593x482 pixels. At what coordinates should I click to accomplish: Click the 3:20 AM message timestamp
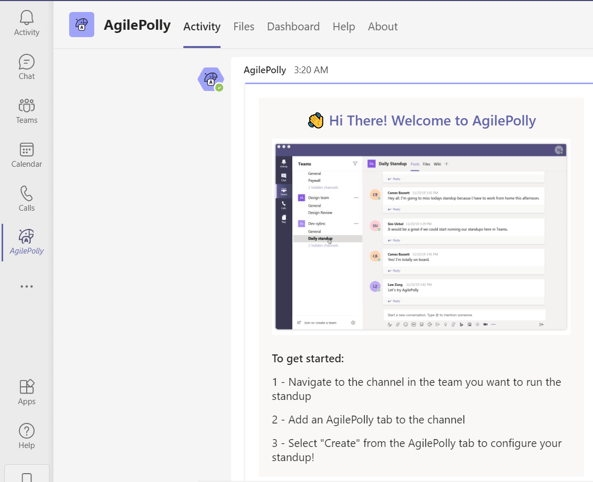click(311, 70)
